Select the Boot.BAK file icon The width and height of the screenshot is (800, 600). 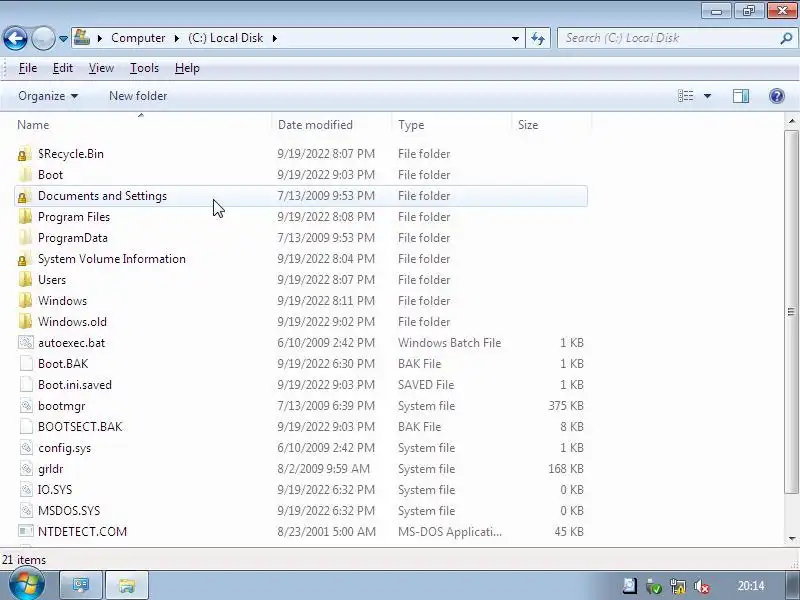pyautogui.click(x=26, y=364)
